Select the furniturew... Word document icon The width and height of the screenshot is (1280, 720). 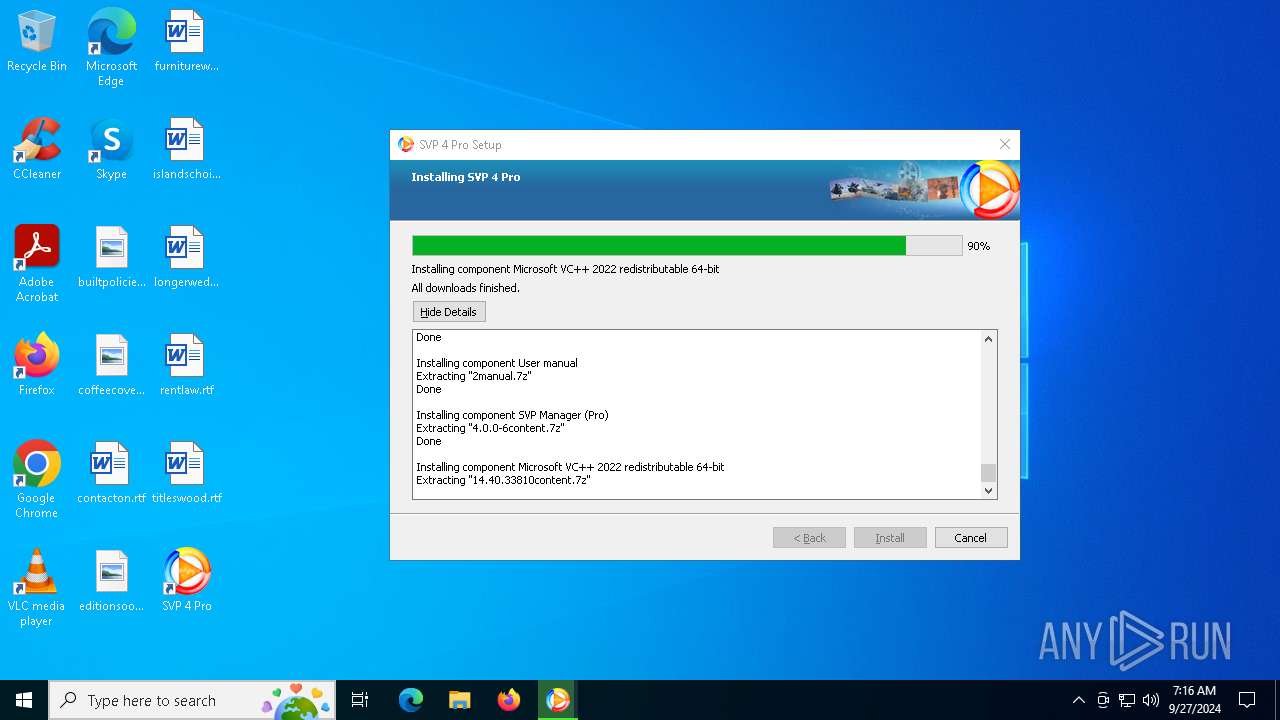coord(186,42)
